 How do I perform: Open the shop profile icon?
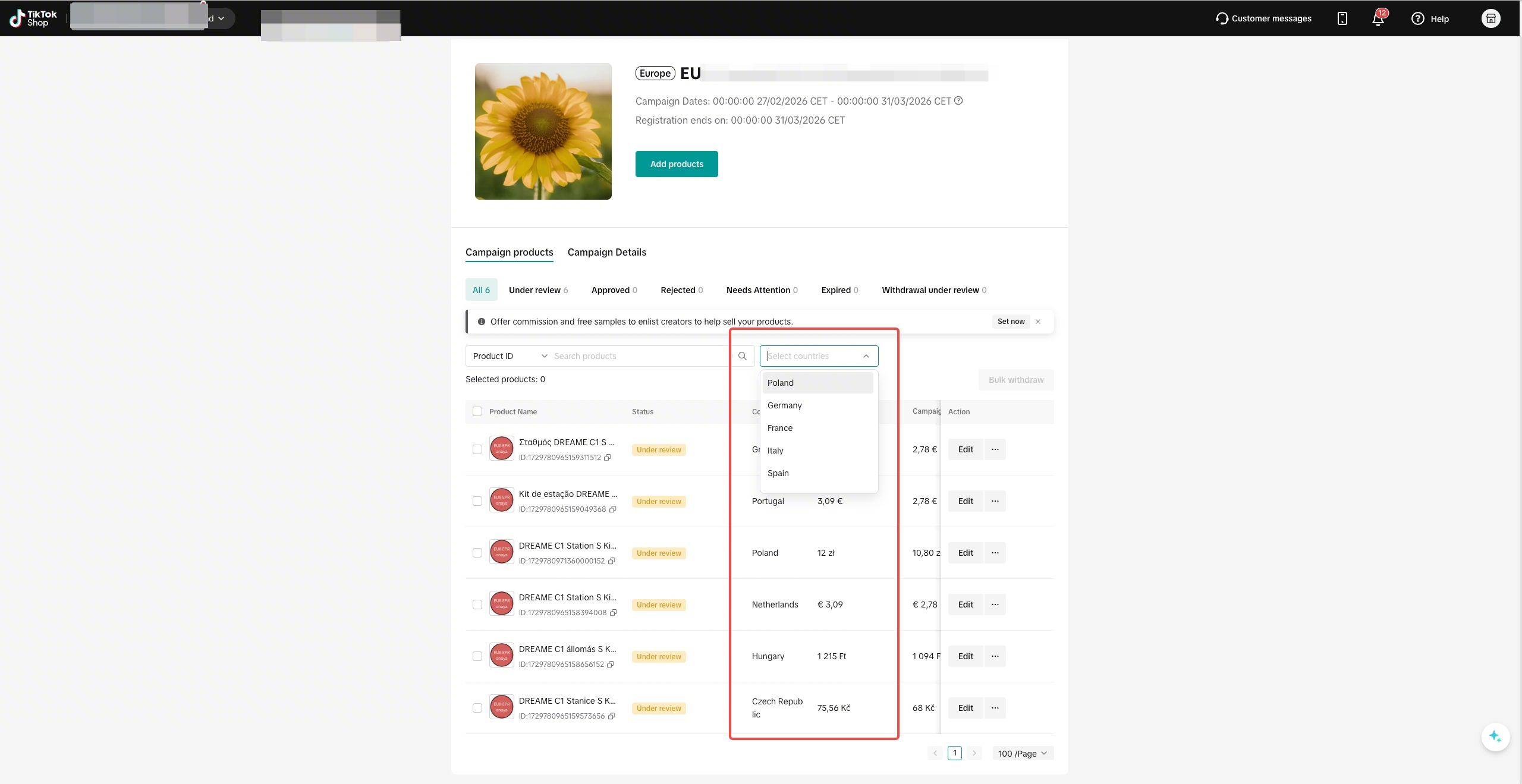pyautogui.click(x=1490, y=18)
